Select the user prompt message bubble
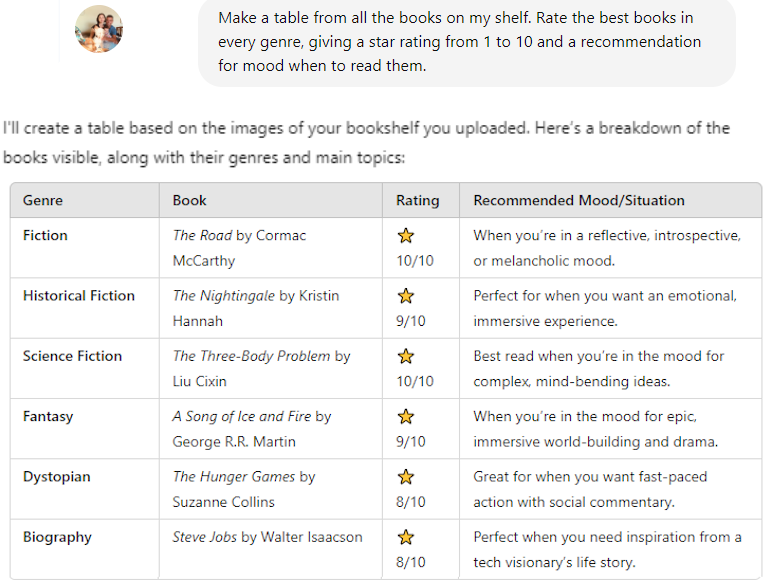Viewport: 766px width, 586px height. (x=466, y=42)
